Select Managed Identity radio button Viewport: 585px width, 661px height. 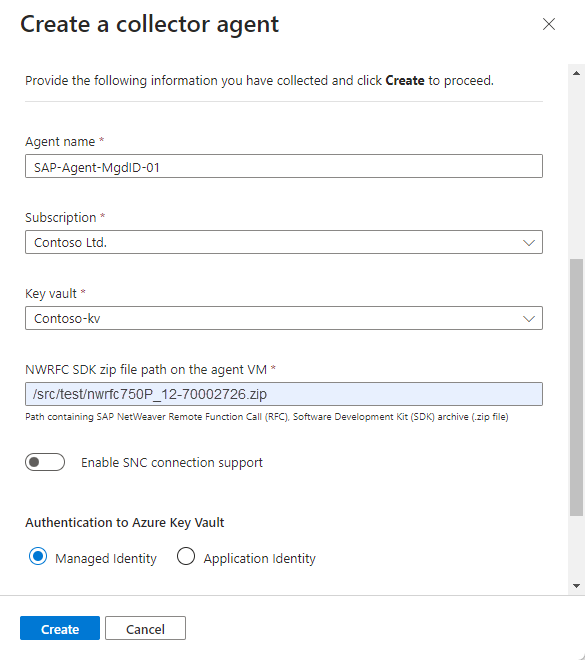[38, 556]
